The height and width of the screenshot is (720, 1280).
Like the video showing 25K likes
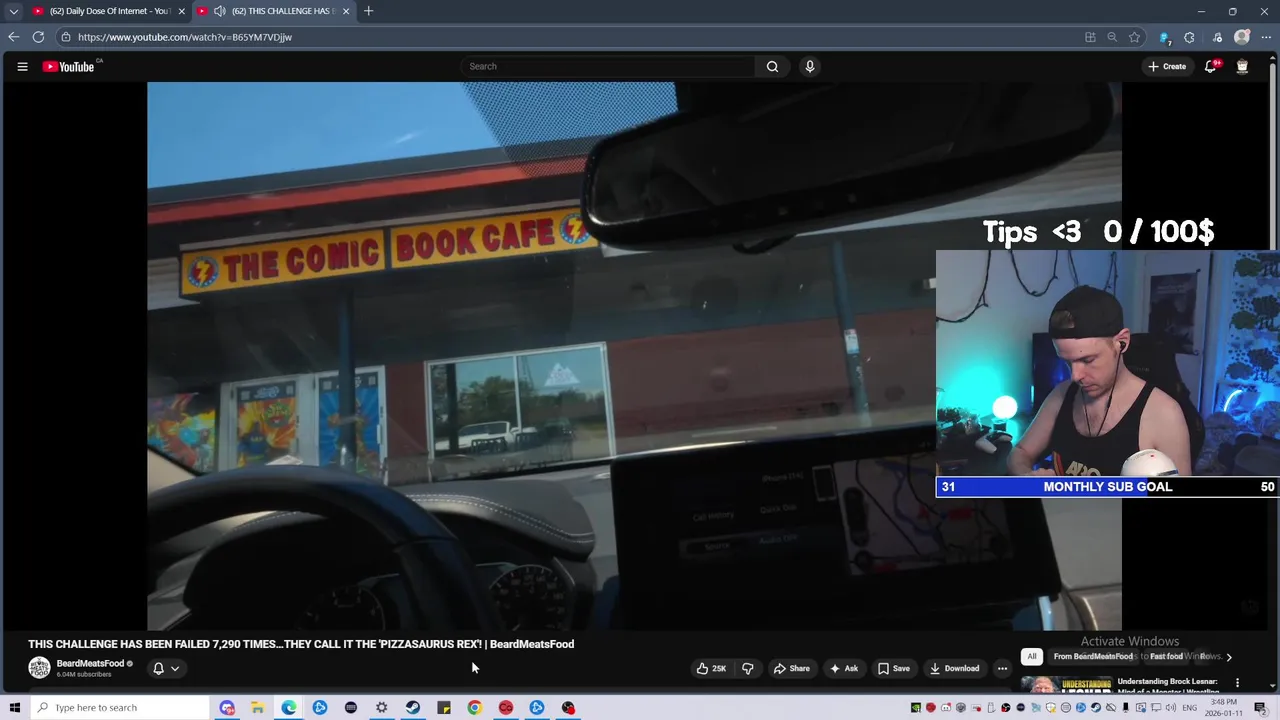coord(711,669)
